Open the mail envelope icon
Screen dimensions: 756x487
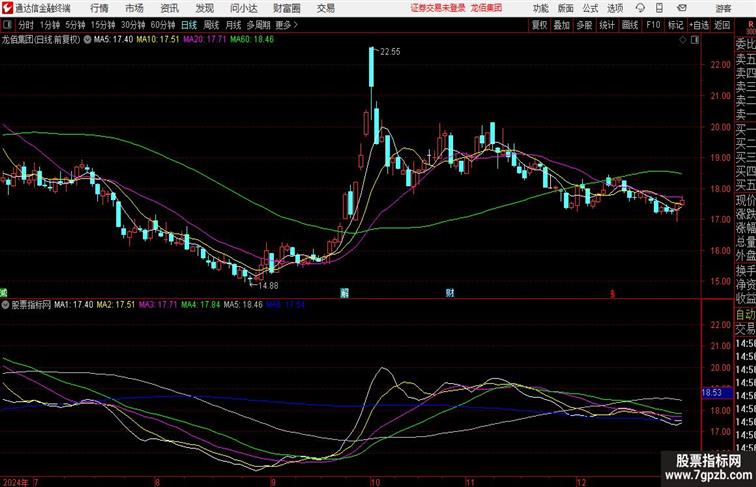click(x=682, y=8)
